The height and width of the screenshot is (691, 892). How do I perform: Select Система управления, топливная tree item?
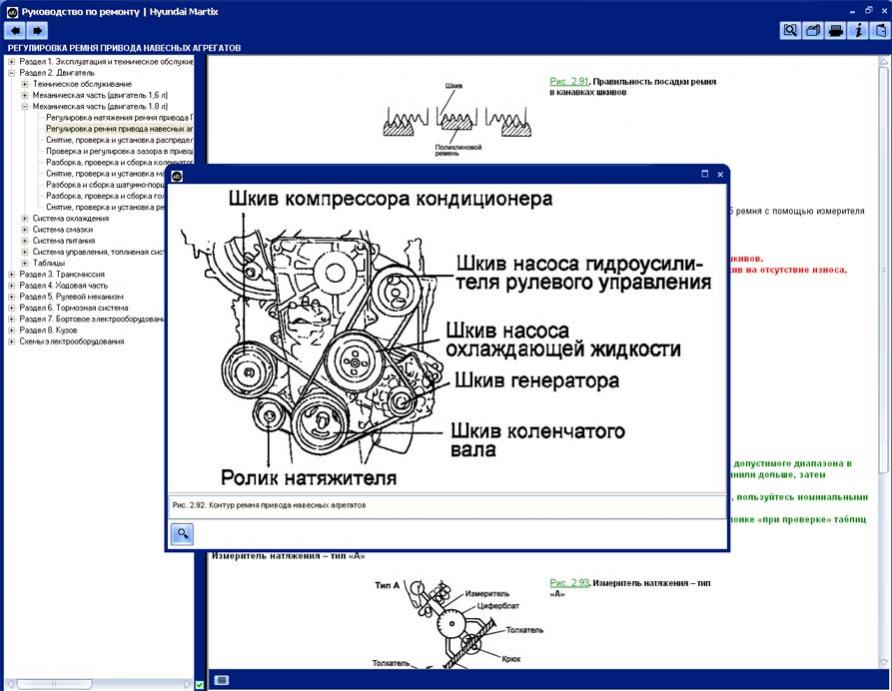click(98, 252)
